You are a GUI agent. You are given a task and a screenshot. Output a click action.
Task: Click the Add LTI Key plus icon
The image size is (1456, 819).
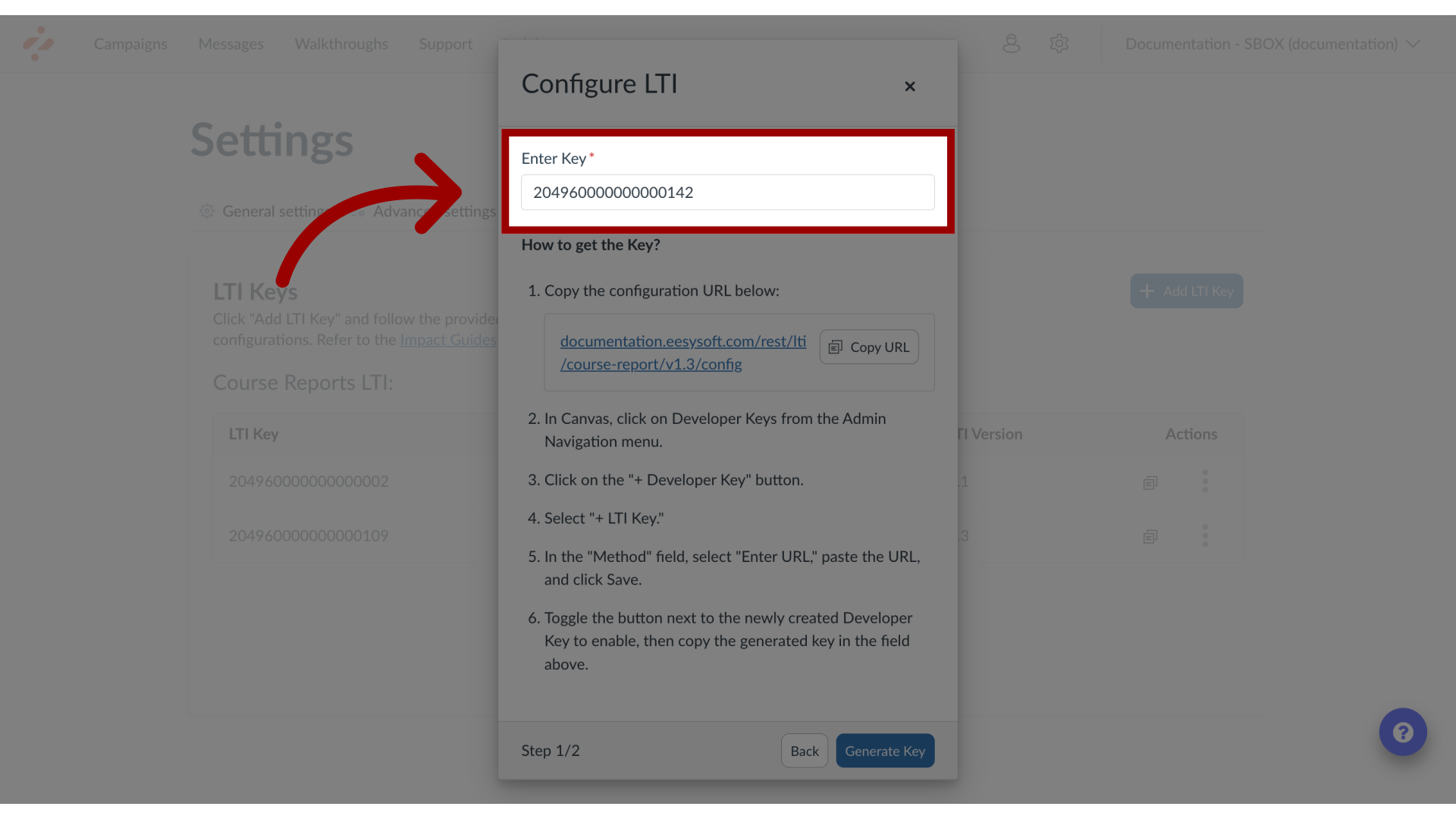1147,291
